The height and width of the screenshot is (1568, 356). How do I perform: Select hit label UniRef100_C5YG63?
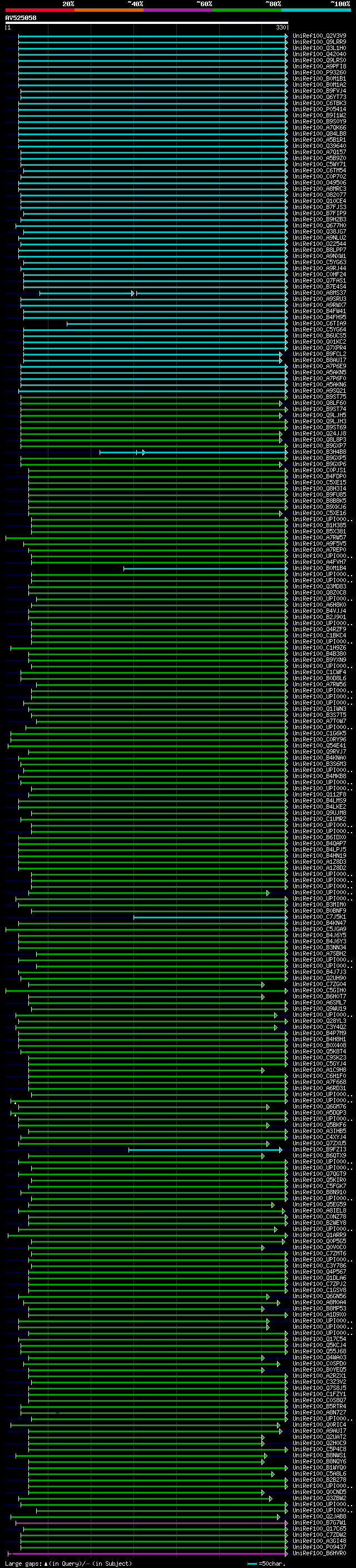click(x=319, y=263)
